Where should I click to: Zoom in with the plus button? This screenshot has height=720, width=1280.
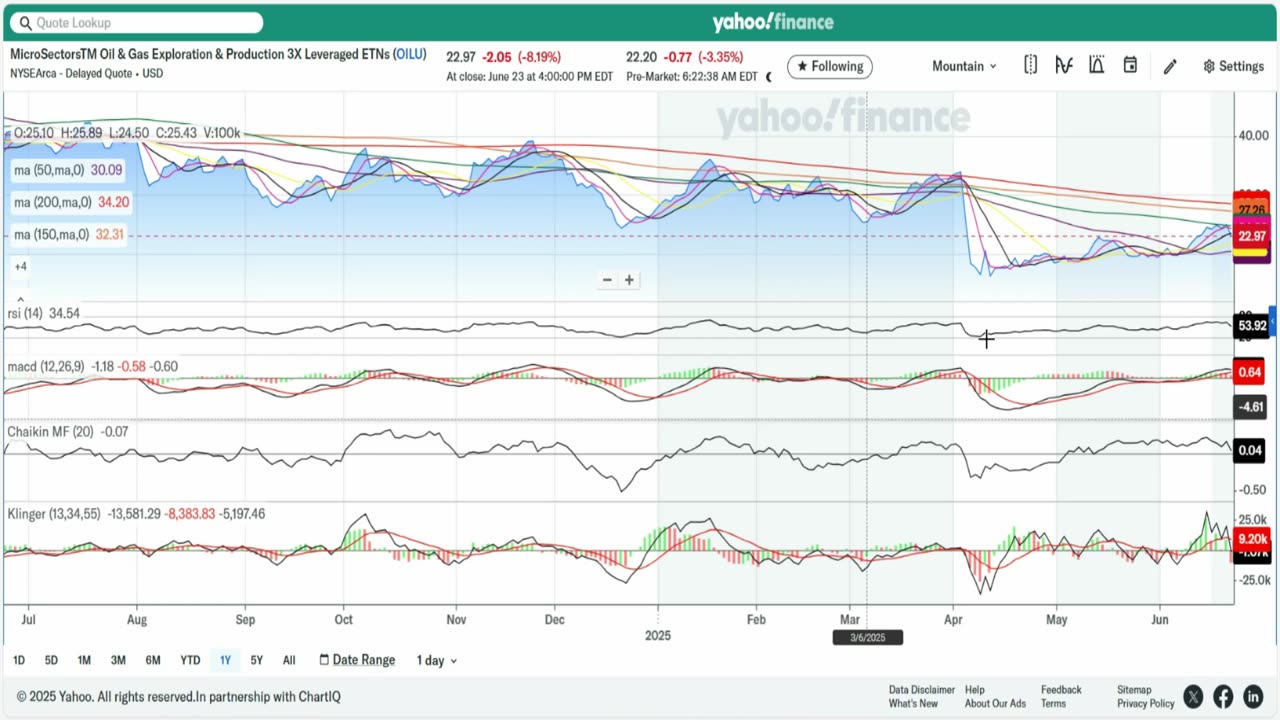point(629,280)
